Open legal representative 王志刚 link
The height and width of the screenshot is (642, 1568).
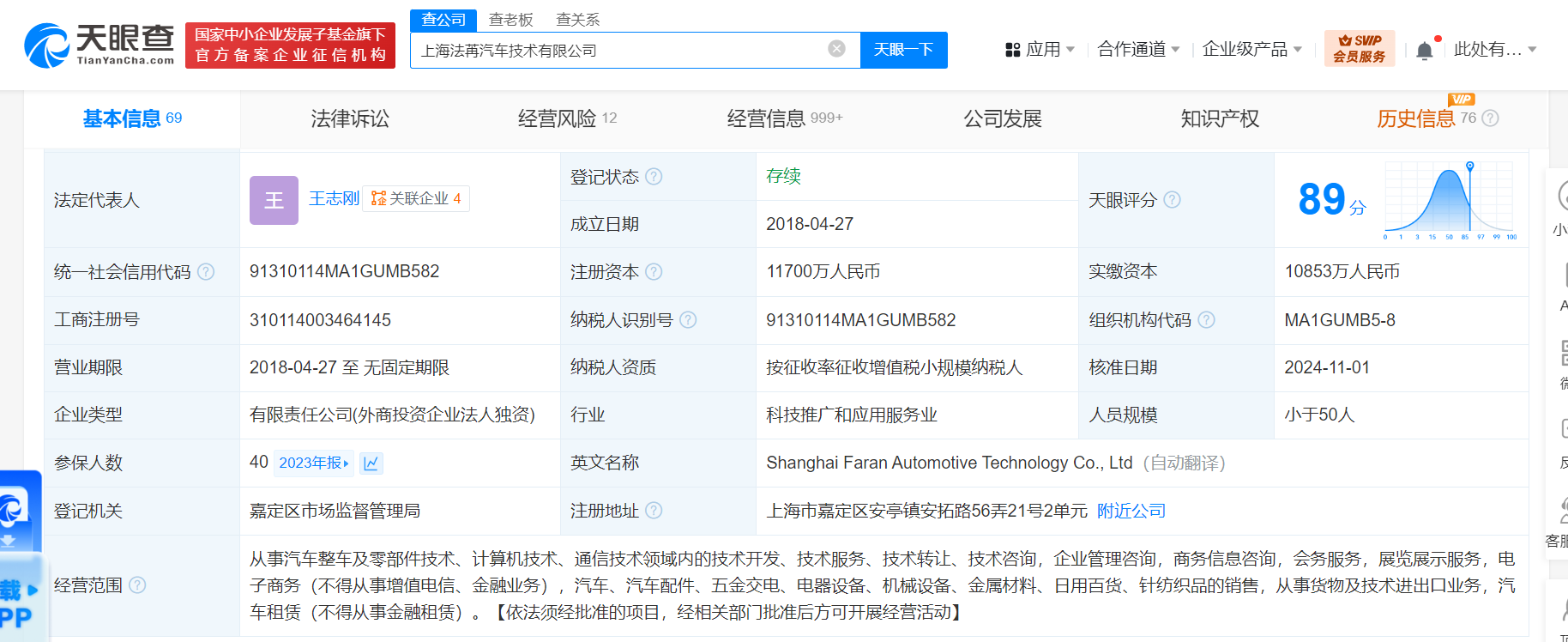334,199
